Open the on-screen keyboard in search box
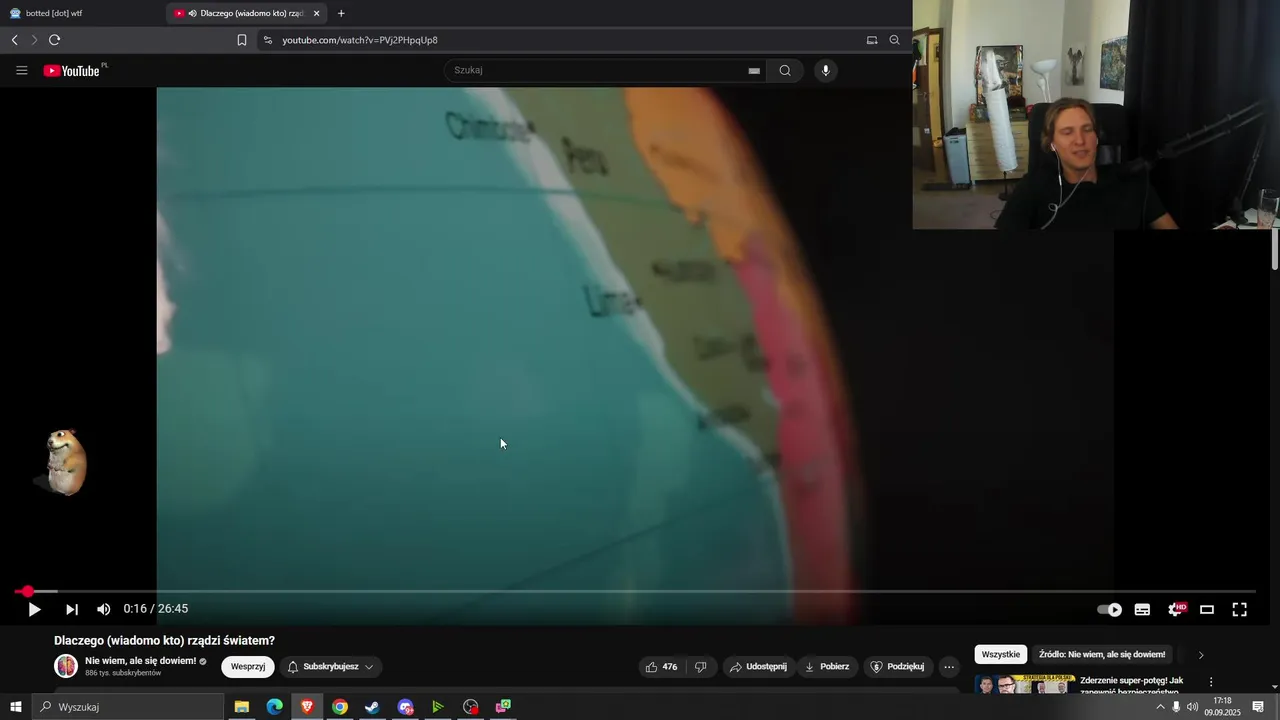Screen dimensions: 1280x720 (754, 70)
